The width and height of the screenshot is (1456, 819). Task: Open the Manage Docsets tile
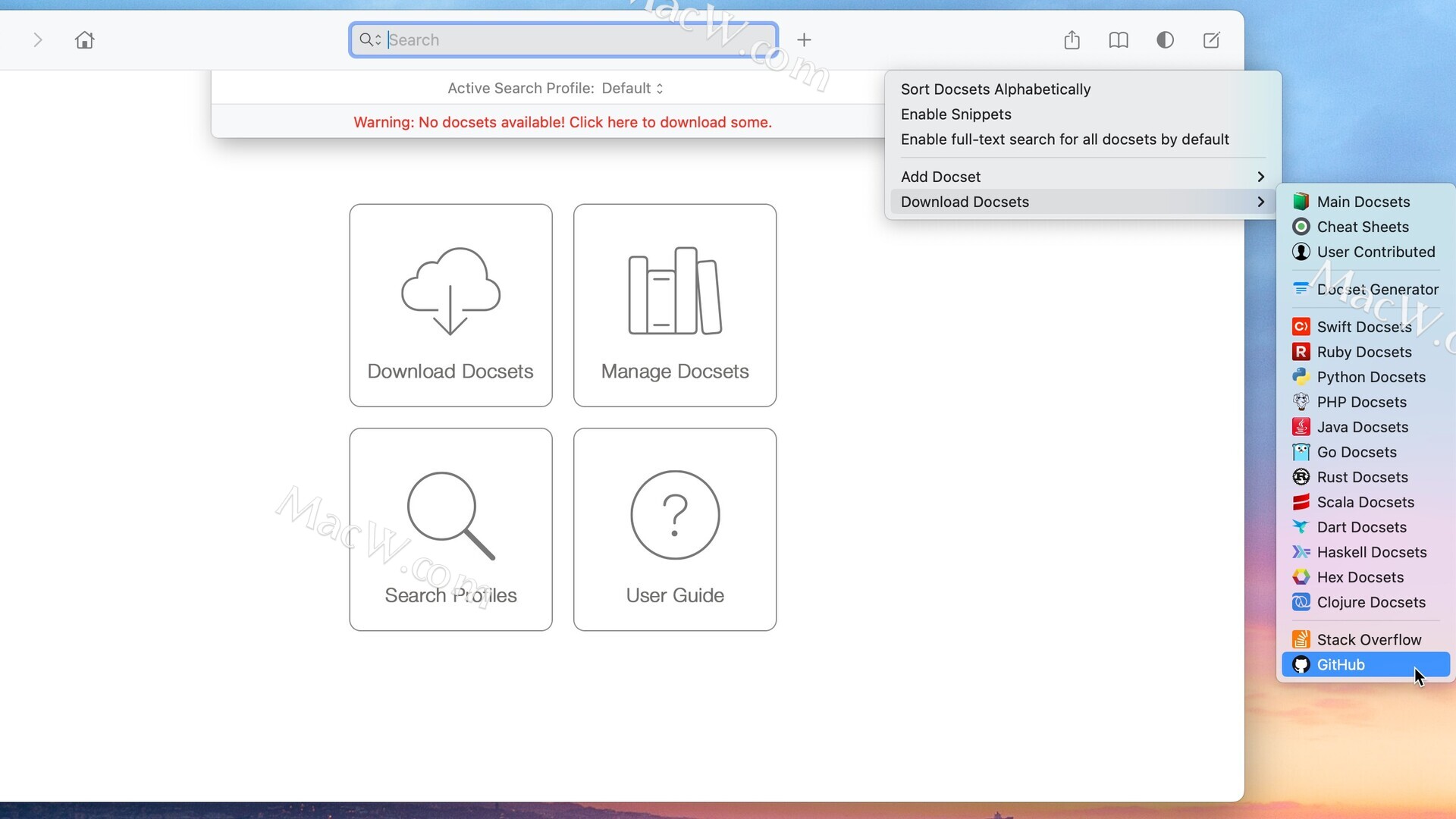pyautogui.click(x=675, y=305)
